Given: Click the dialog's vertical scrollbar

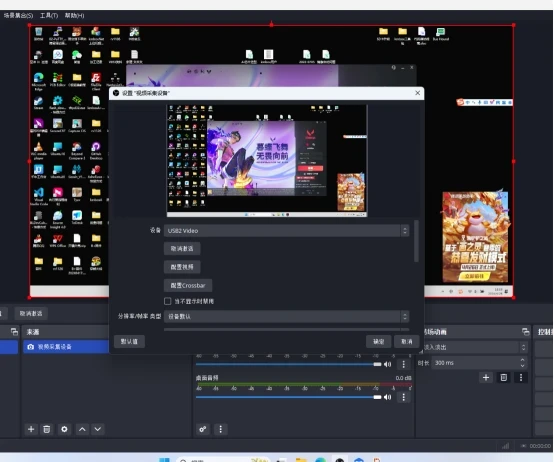Looking at the screenshot, I should click(x=416, y=241).
